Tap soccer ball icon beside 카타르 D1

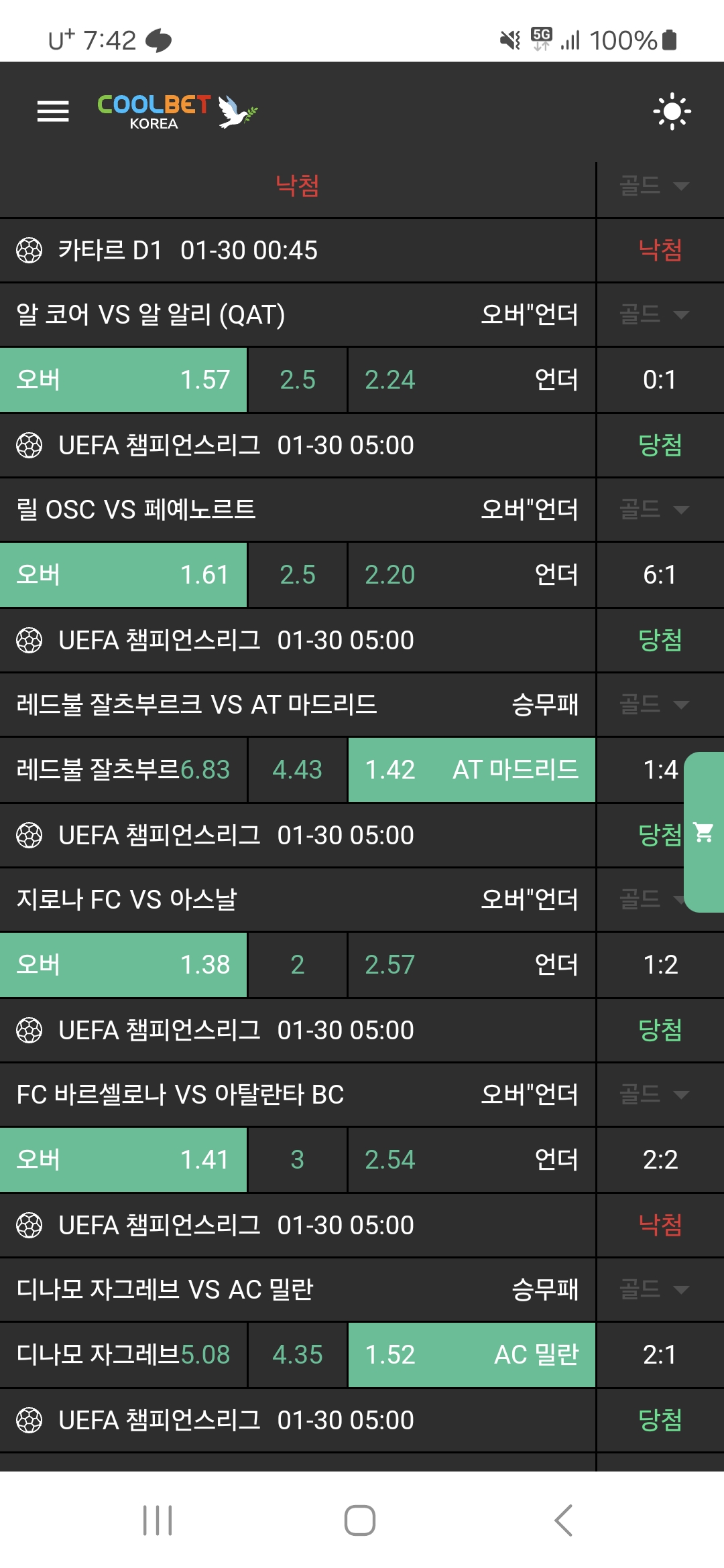29,251
